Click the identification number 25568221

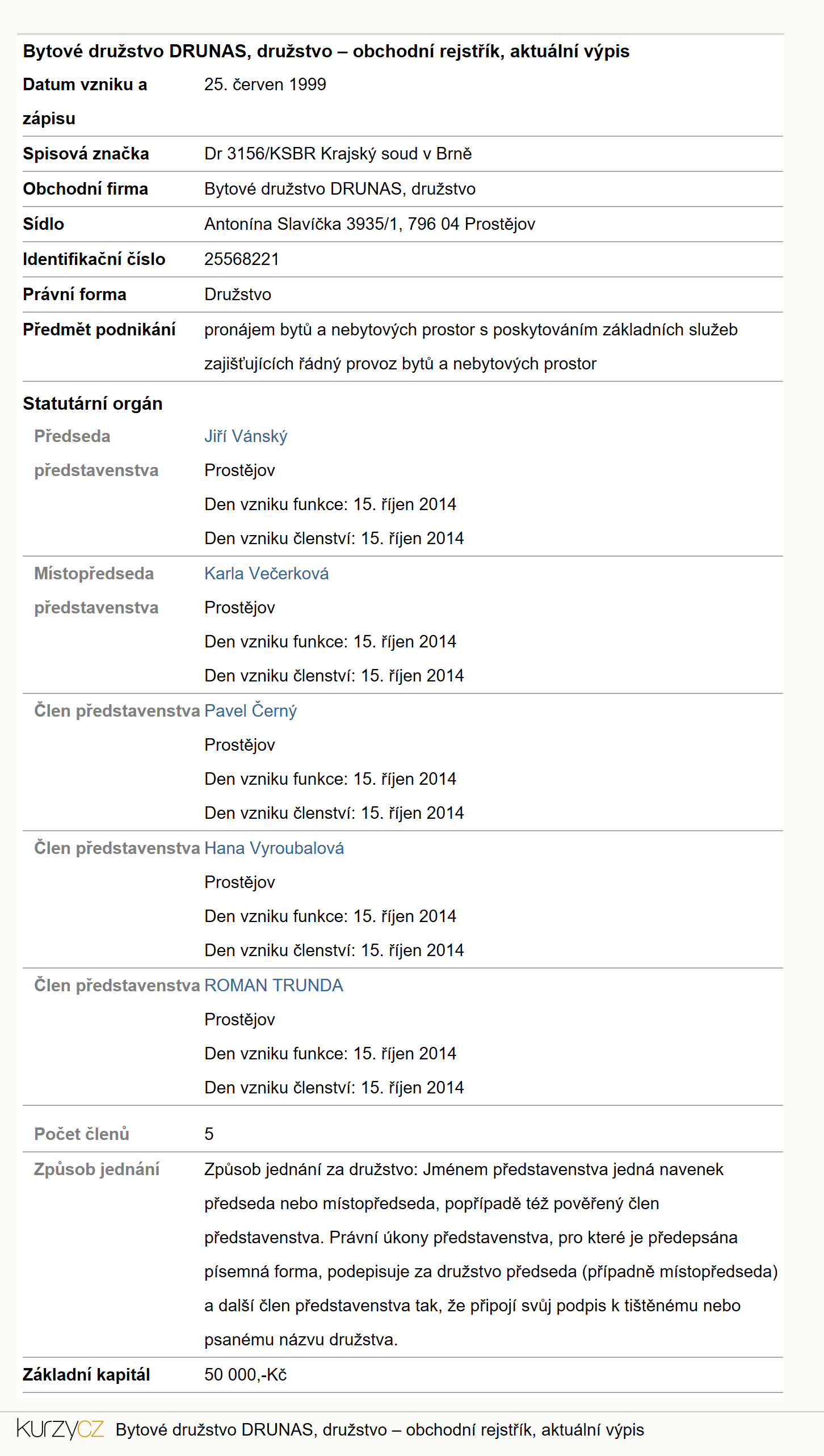click(x=242, y=259)
